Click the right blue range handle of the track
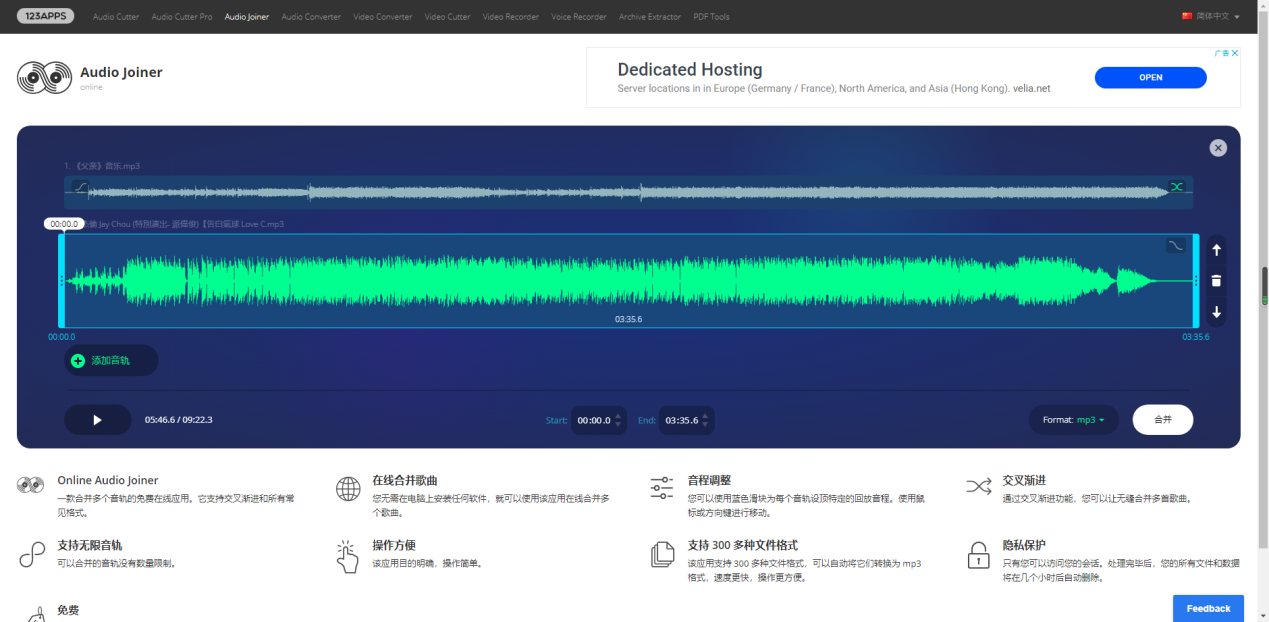The height and width of the screenshot is (622, 1269). (1196, 281)
